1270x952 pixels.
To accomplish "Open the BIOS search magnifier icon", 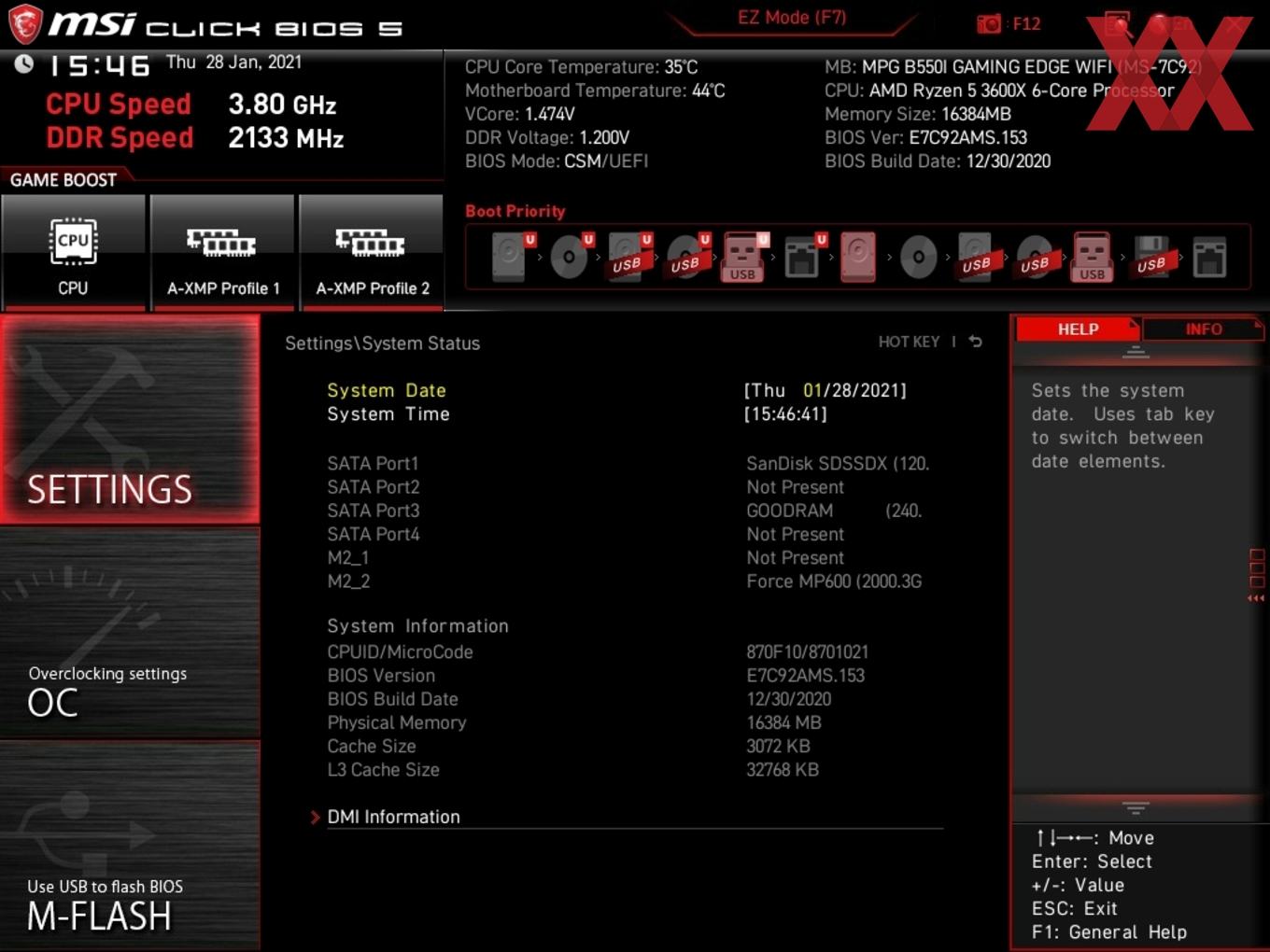I will click(x=1118, y=24).
